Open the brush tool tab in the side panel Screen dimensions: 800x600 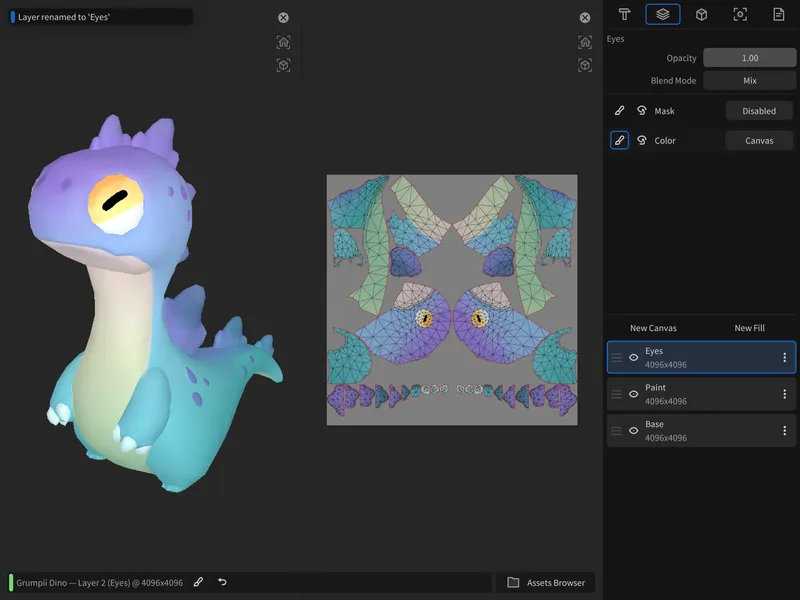pos(624,14)
